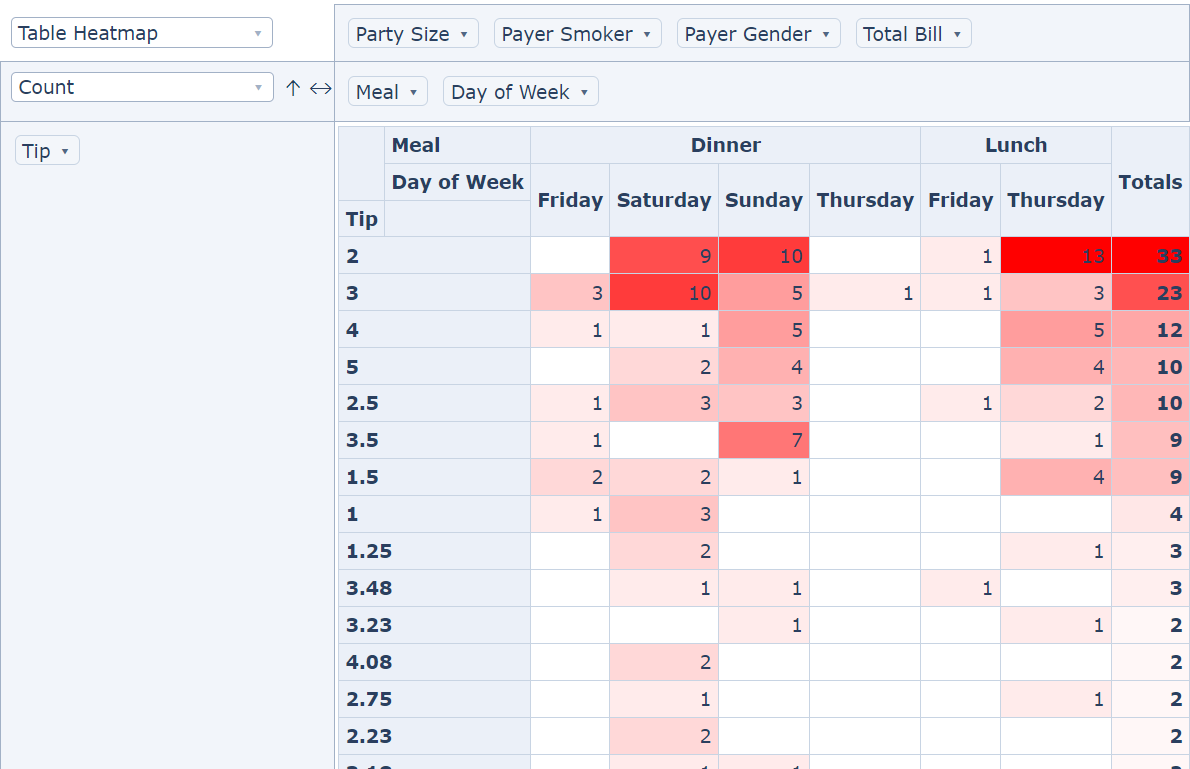Click the Totals cell showing 33

click(1150, 256)
